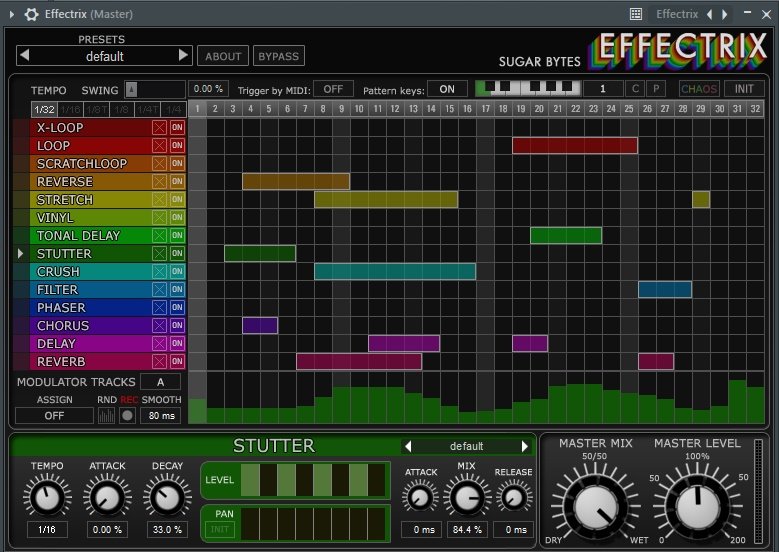Click the P paste pattern button

click(656, 89)
